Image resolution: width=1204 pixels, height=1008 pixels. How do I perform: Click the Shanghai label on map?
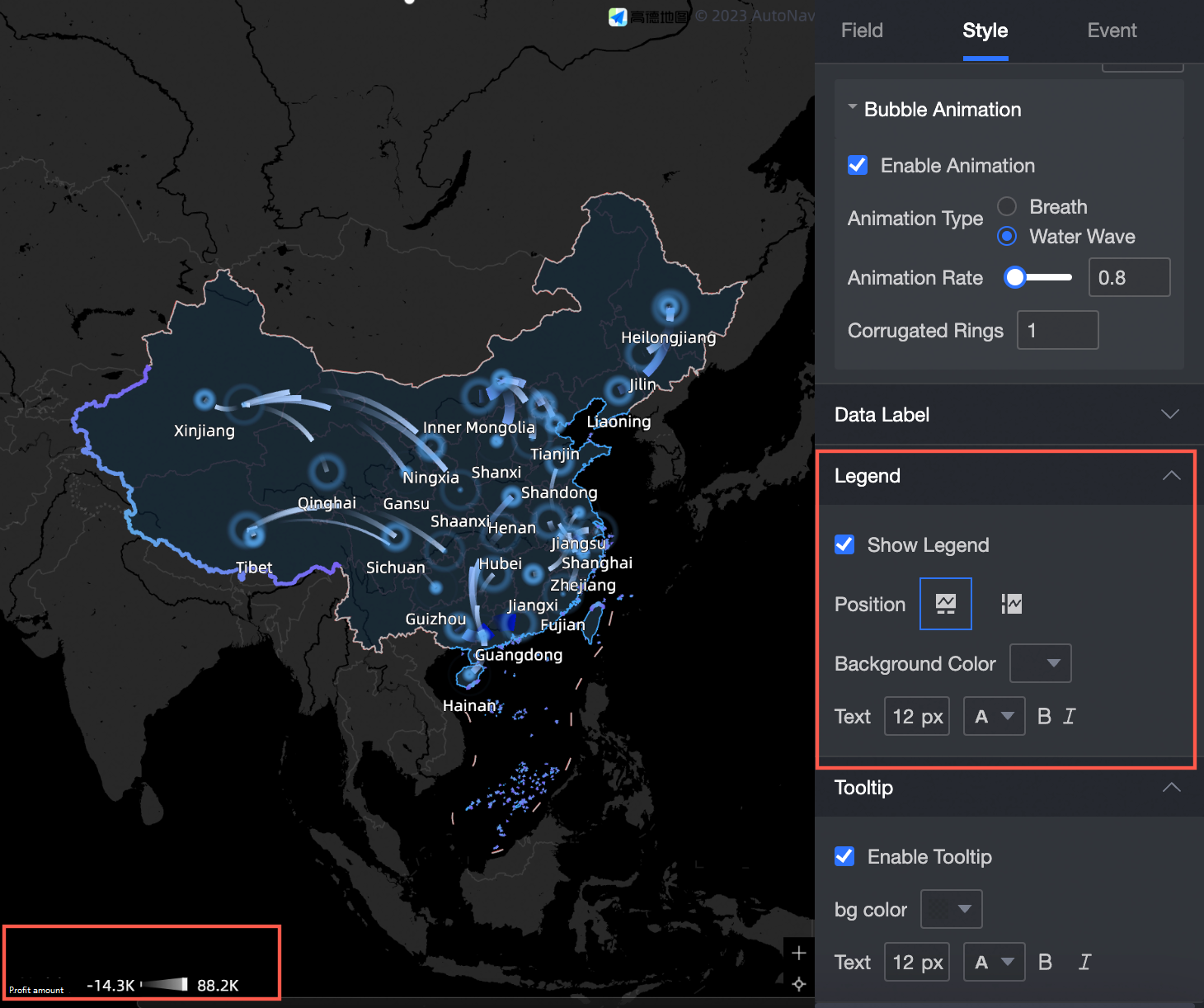coord(597,563)
